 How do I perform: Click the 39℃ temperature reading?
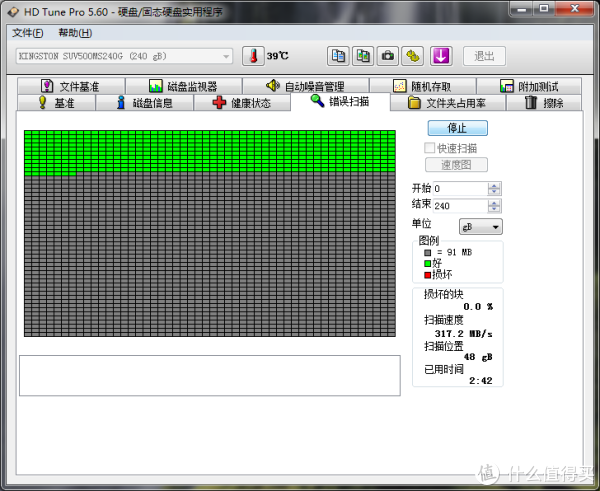coord(277,56)
